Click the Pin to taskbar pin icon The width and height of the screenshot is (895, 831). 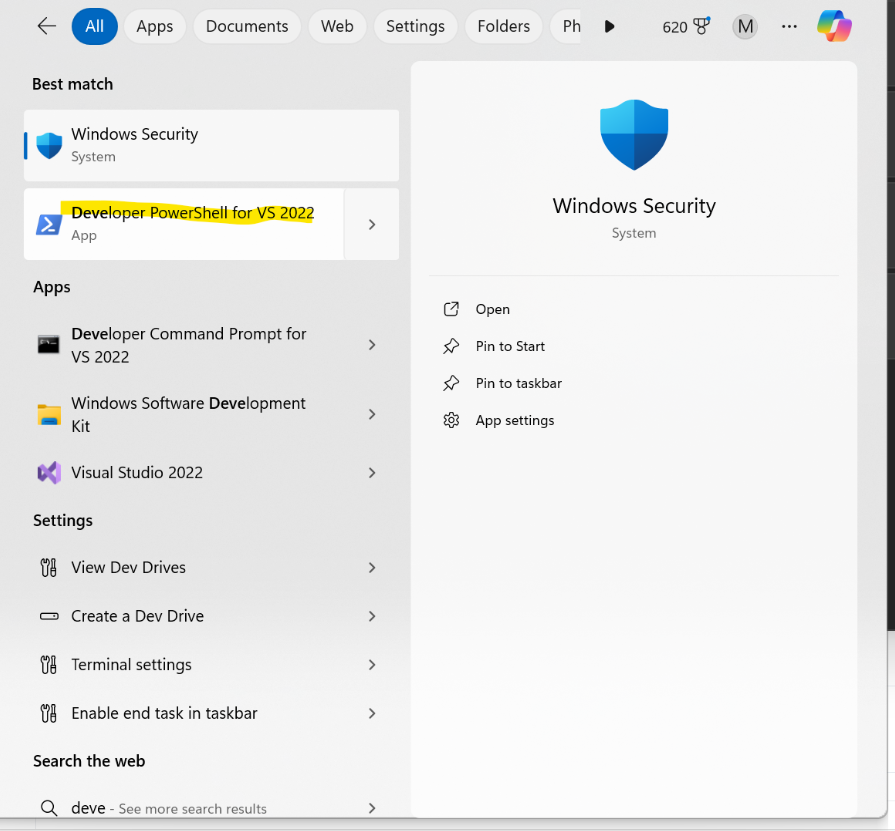point(451,383)
